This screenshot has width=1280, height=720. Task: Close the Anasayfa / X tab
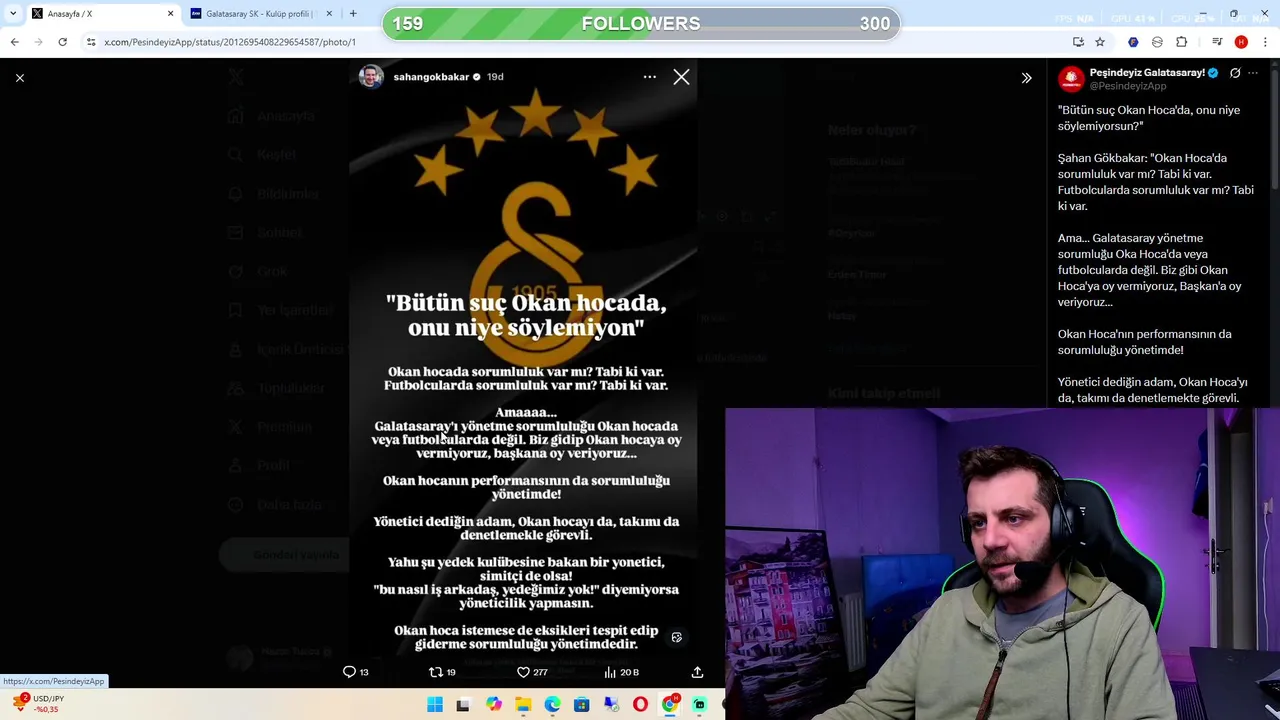170,14
